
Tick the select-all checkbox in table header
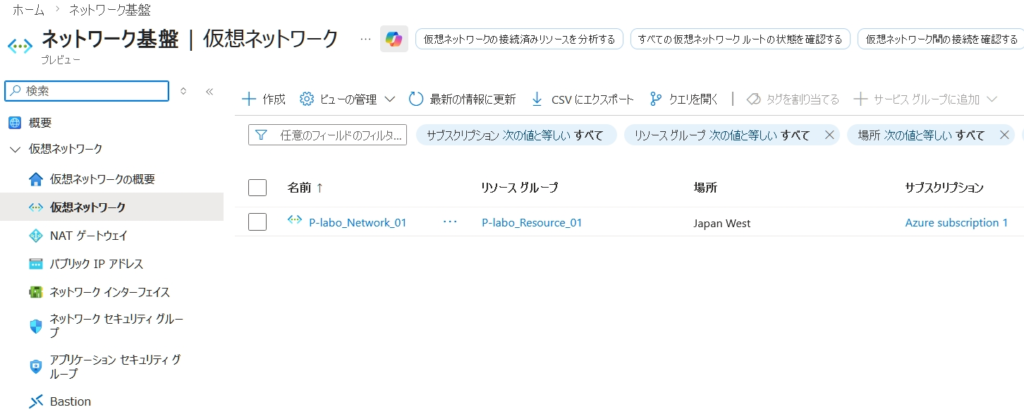tap(257, 187)
